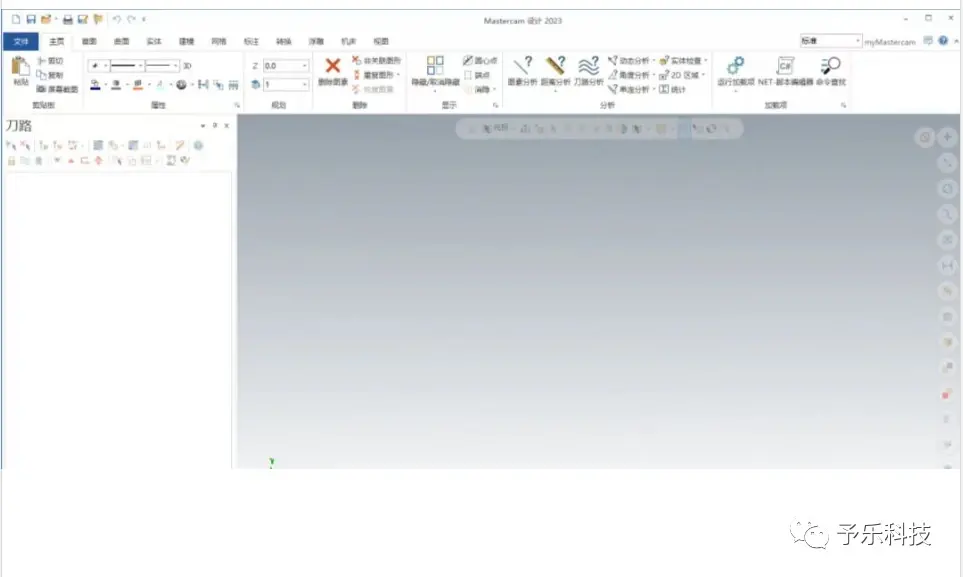Image resolution: width=963 pixels, height=577 pixels.
Task: Click the red X delete entities icon
Action: pyautogui.click(x=333, y=66)
